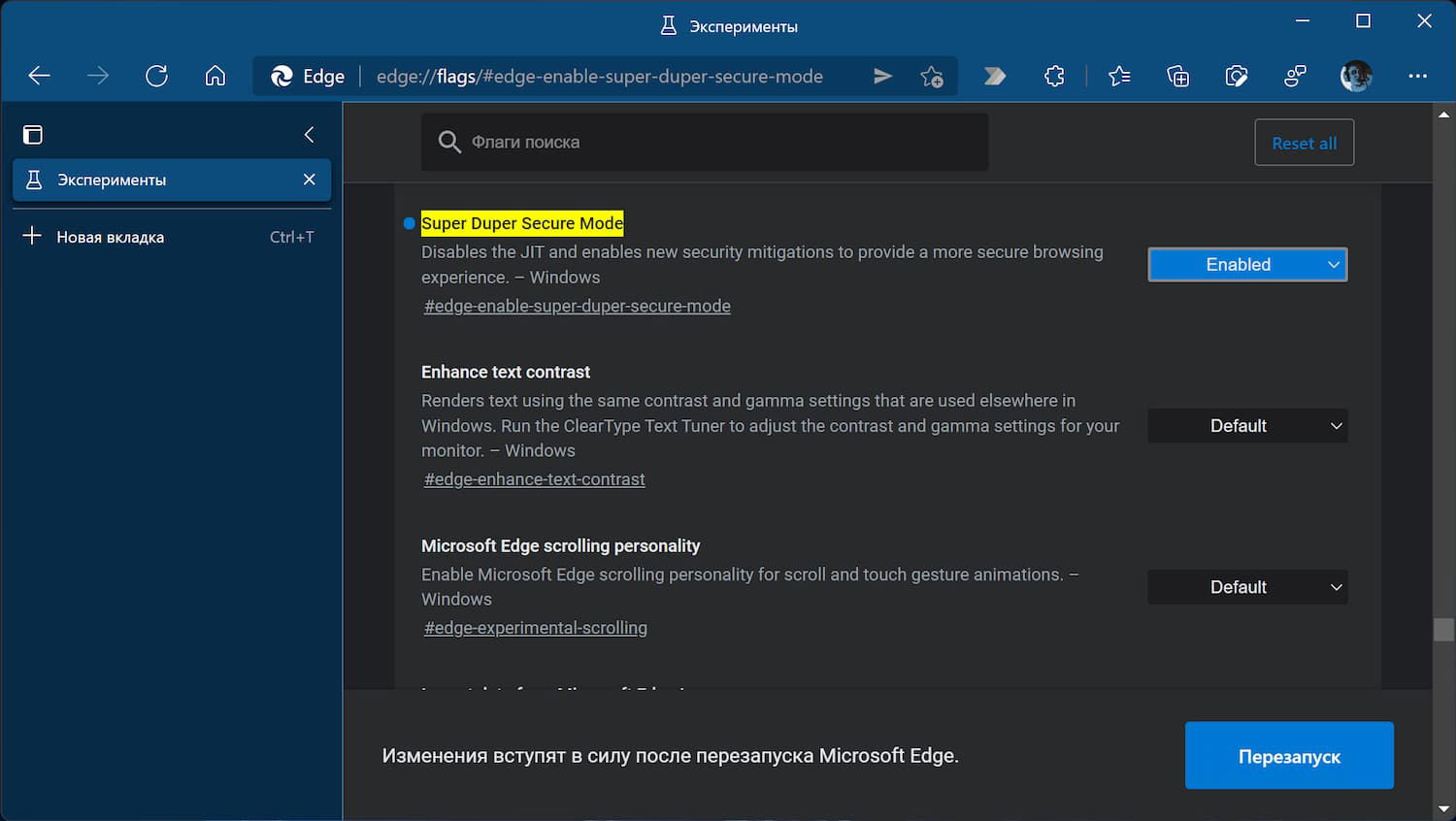Open the scrolling personality Default dropdown

click(1247, 587)
